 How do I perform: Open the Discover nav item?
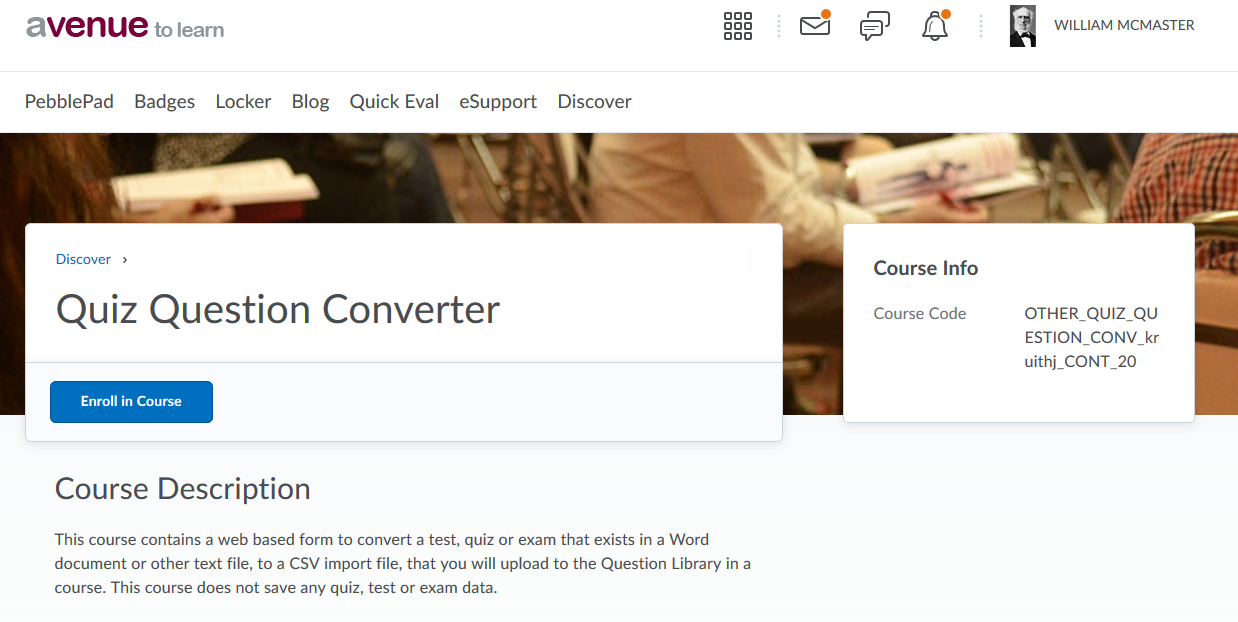click(594, 101)
